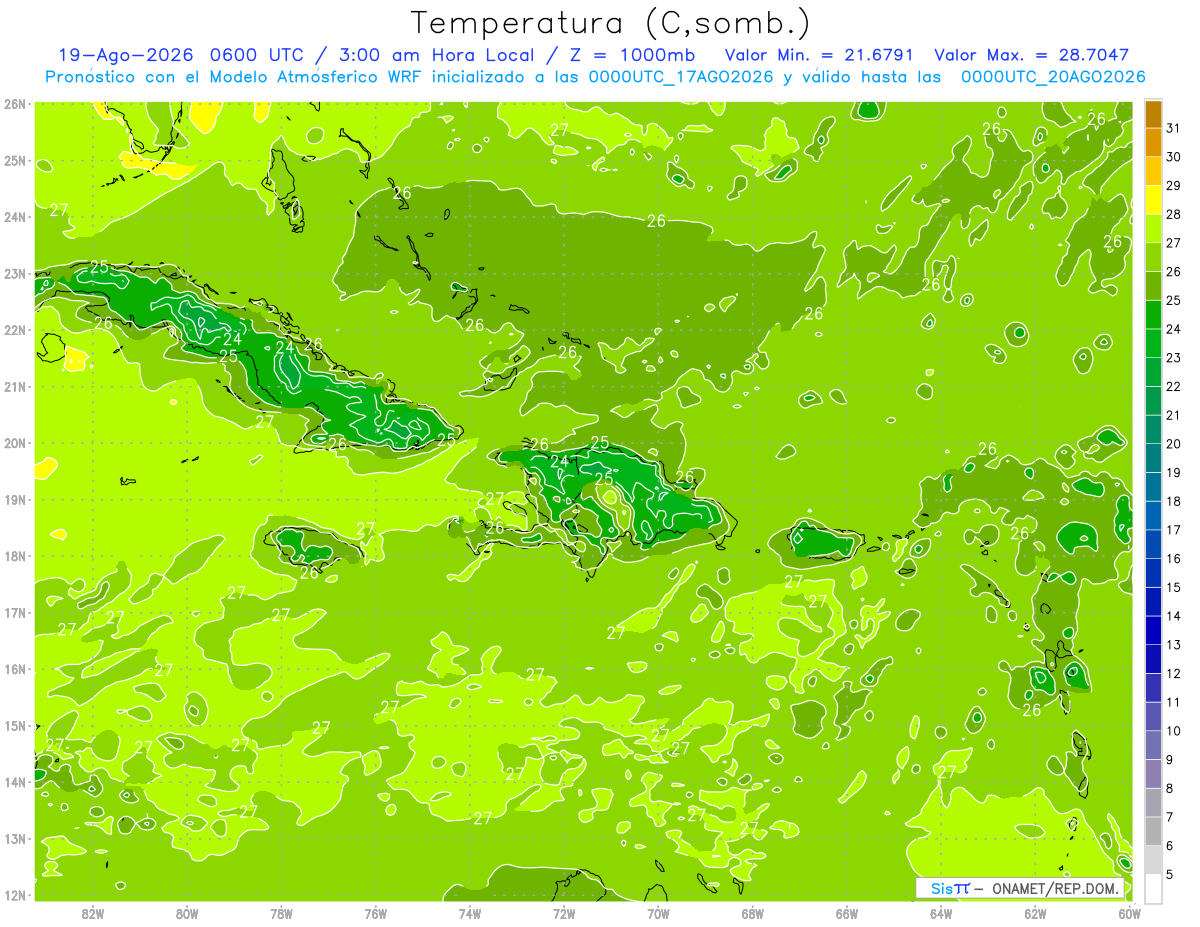The image size is (1200, 927).
Task: Click "Valor Max. = 28.7047" text
Action: click(1032, 55)
